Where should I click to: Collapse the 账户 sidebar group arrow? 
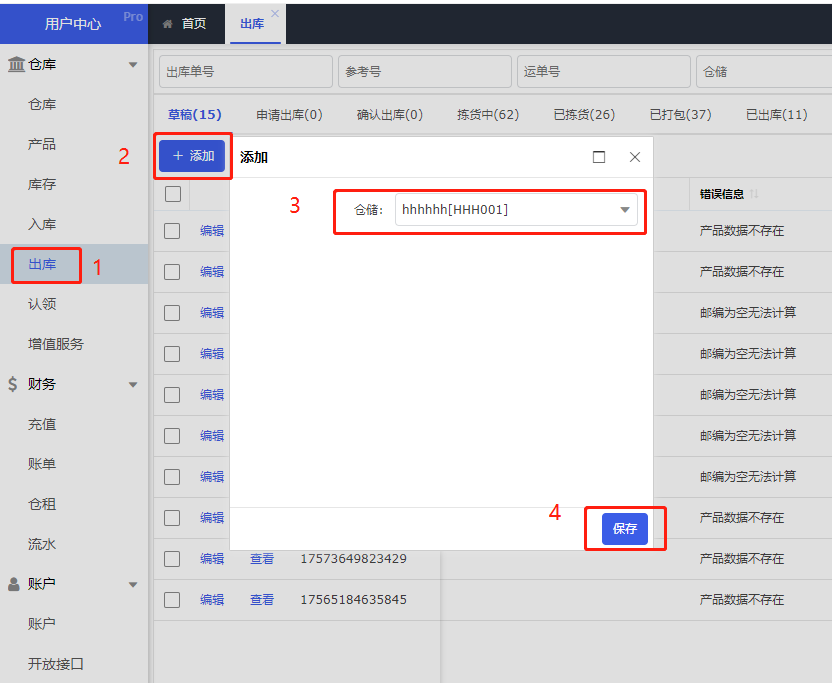(133, 585)
